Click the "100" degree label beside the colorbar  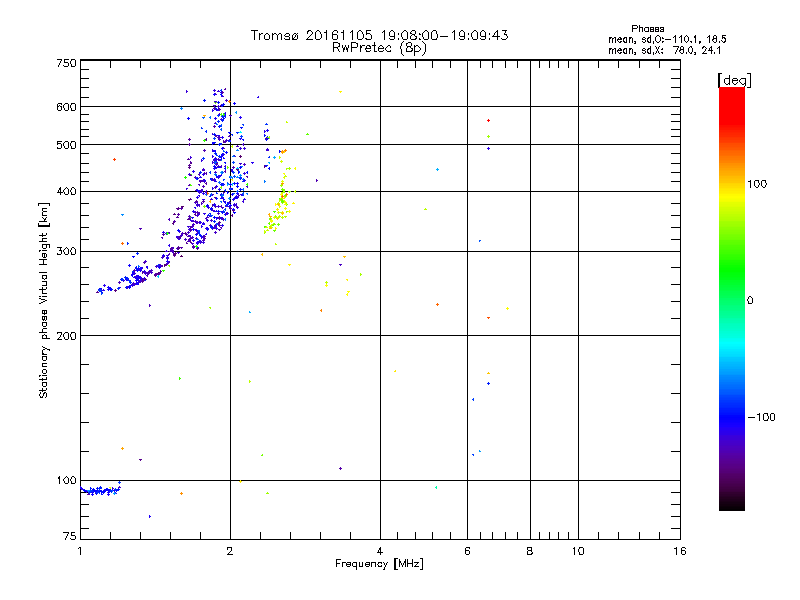(757, 184)
